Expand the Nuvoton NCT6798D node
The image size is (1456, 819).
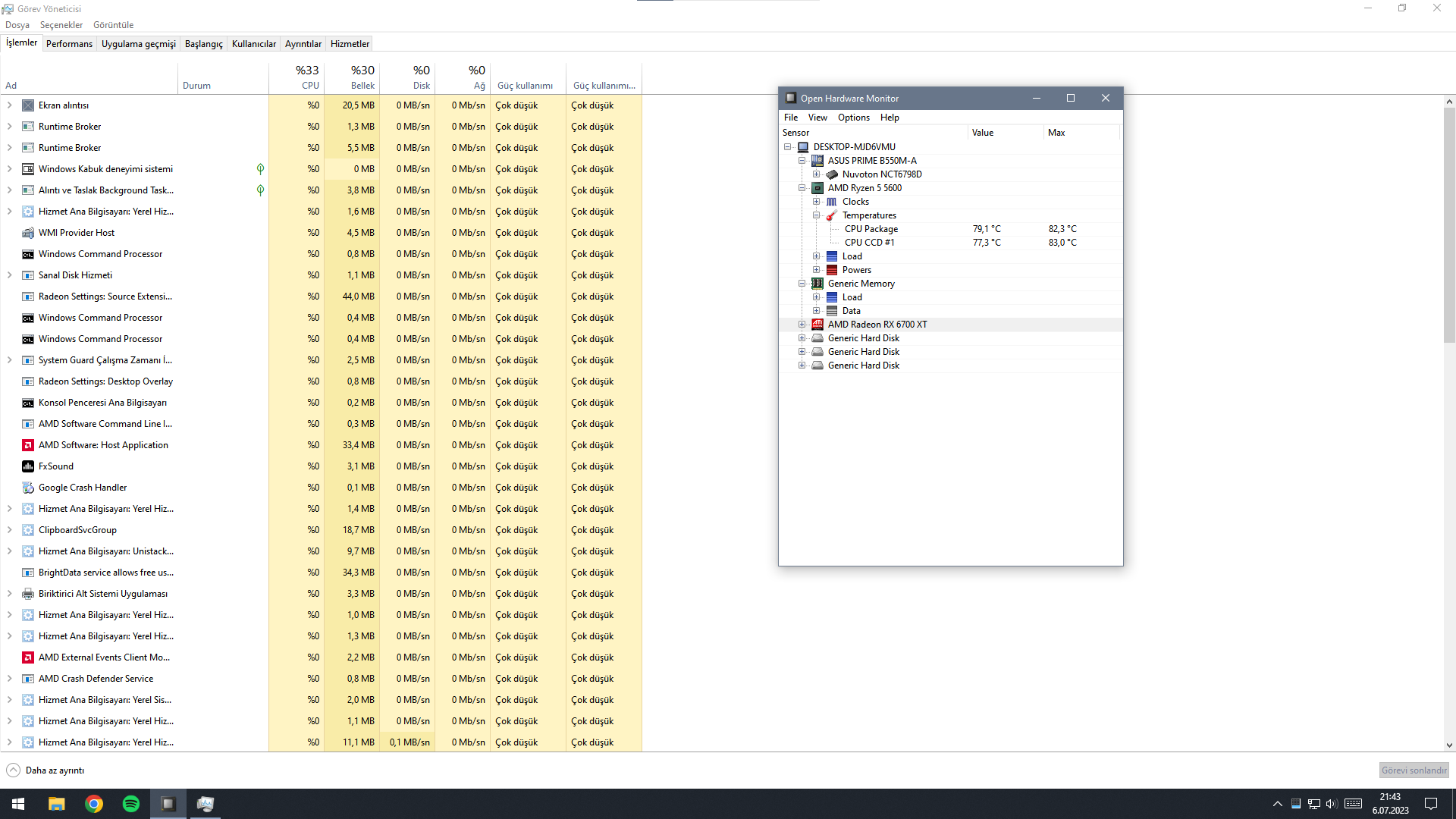(816, 174)
